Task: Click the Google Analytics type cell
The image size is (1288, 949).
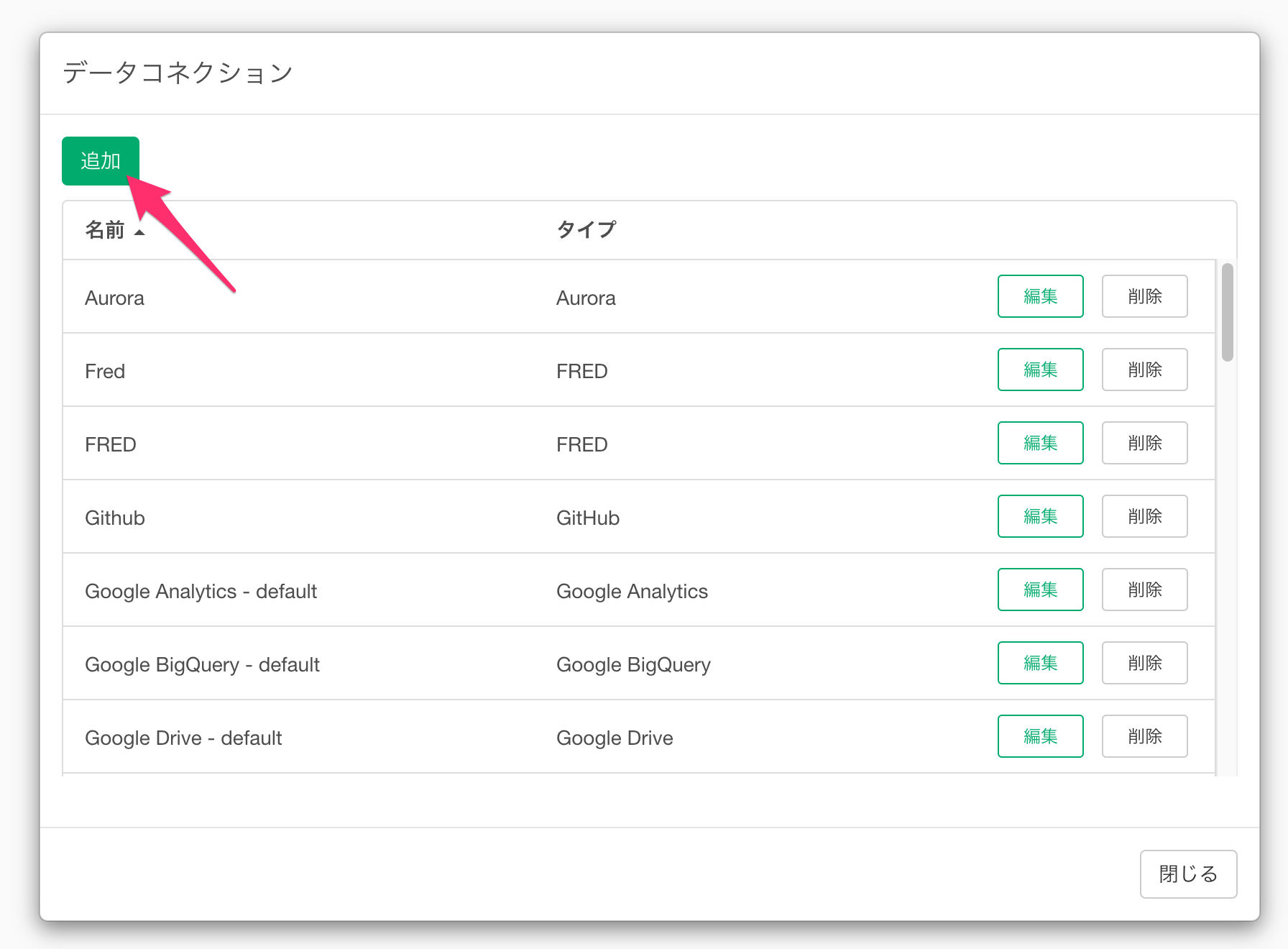Action: [x=632, y=592]
